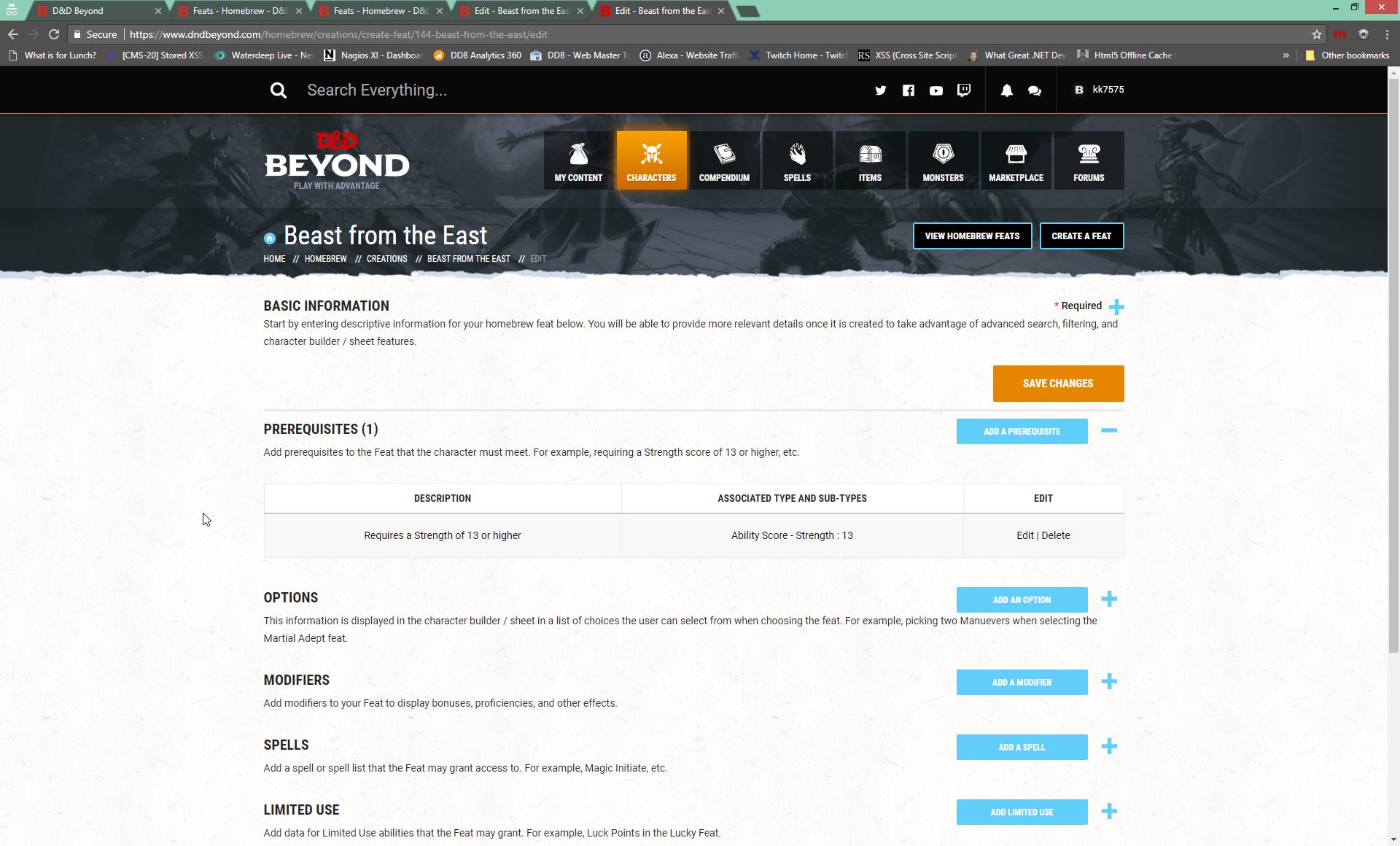Open the Monsters nav item

943,160
